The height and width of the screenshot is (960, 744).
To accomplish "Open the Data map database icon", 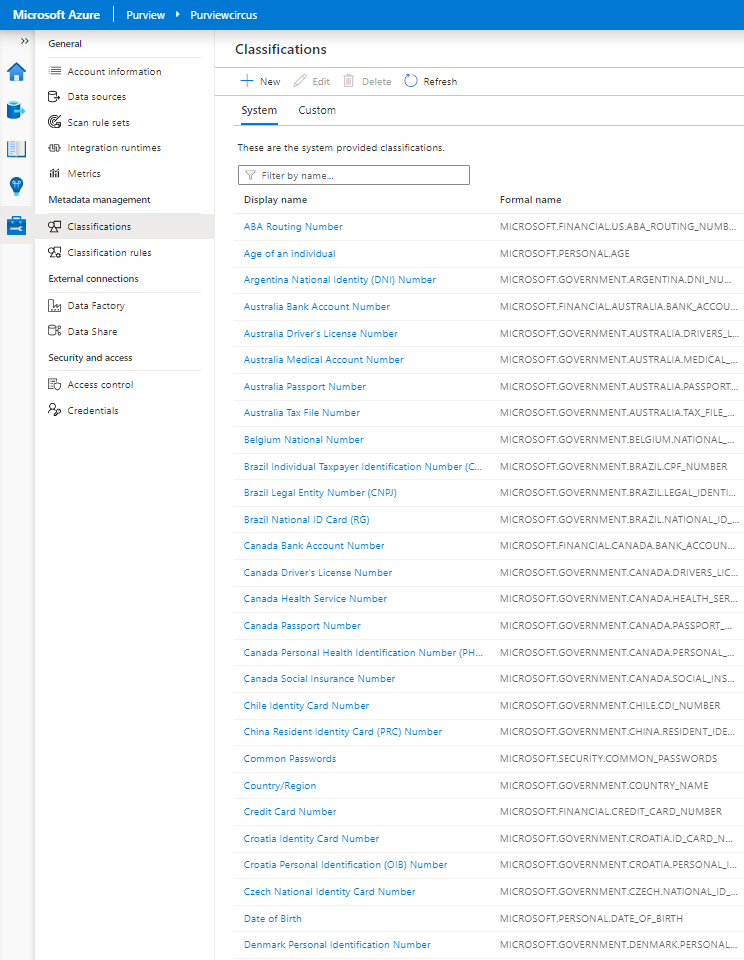I will [x=17, y=110].
